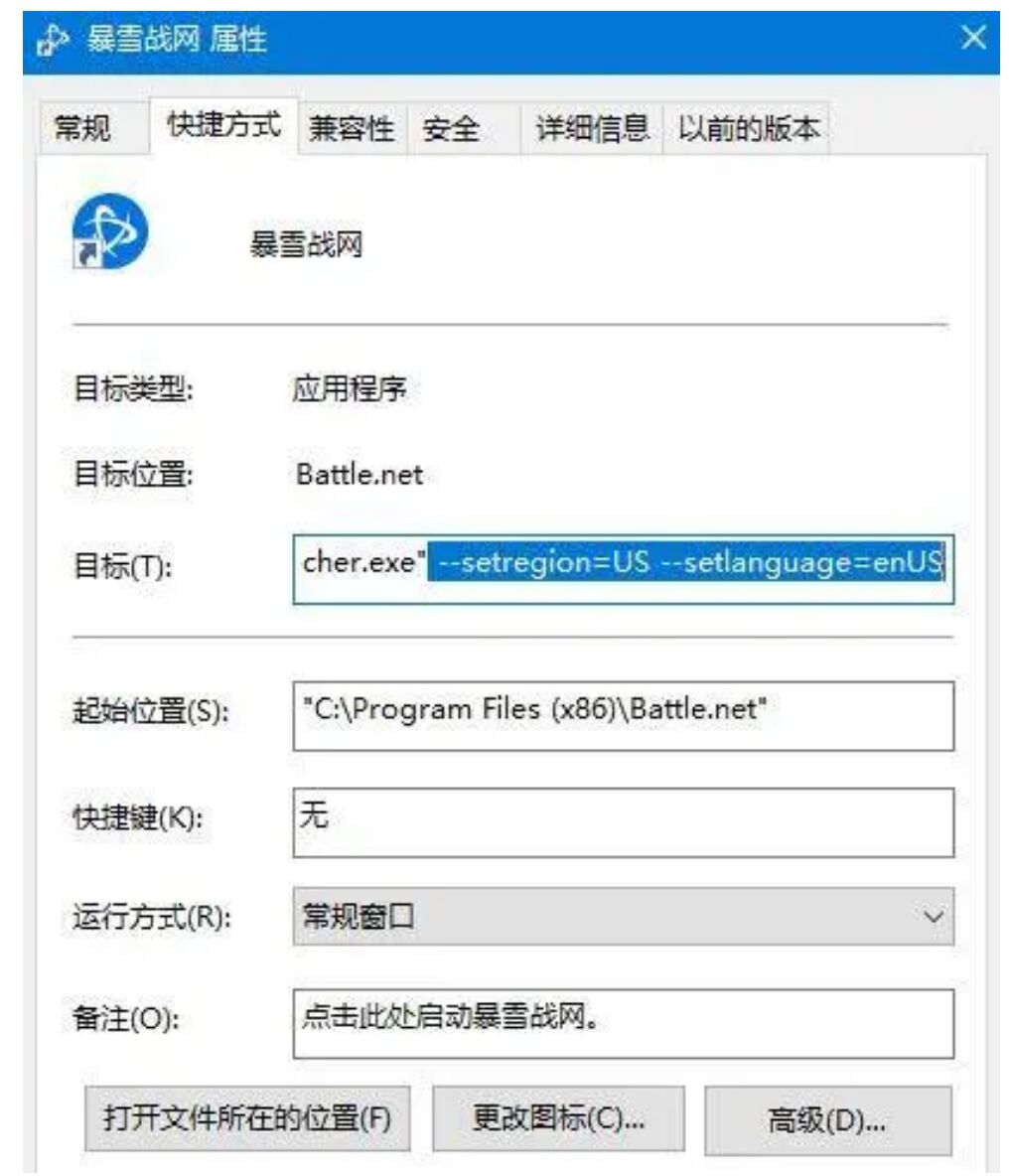Screen dimensions: 1009x1176
Task: Expand the run mode dropdown chevron arrow
Action: tap(934, 917)
